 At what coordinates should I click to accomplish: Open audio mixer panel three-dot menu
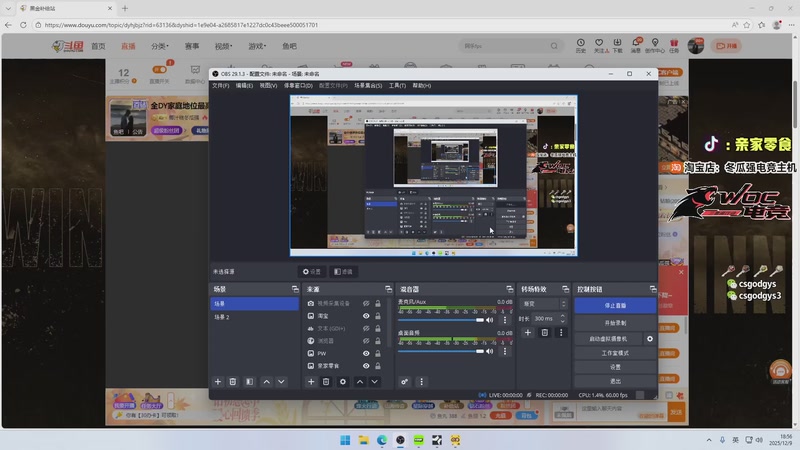[x=421, y=382]
